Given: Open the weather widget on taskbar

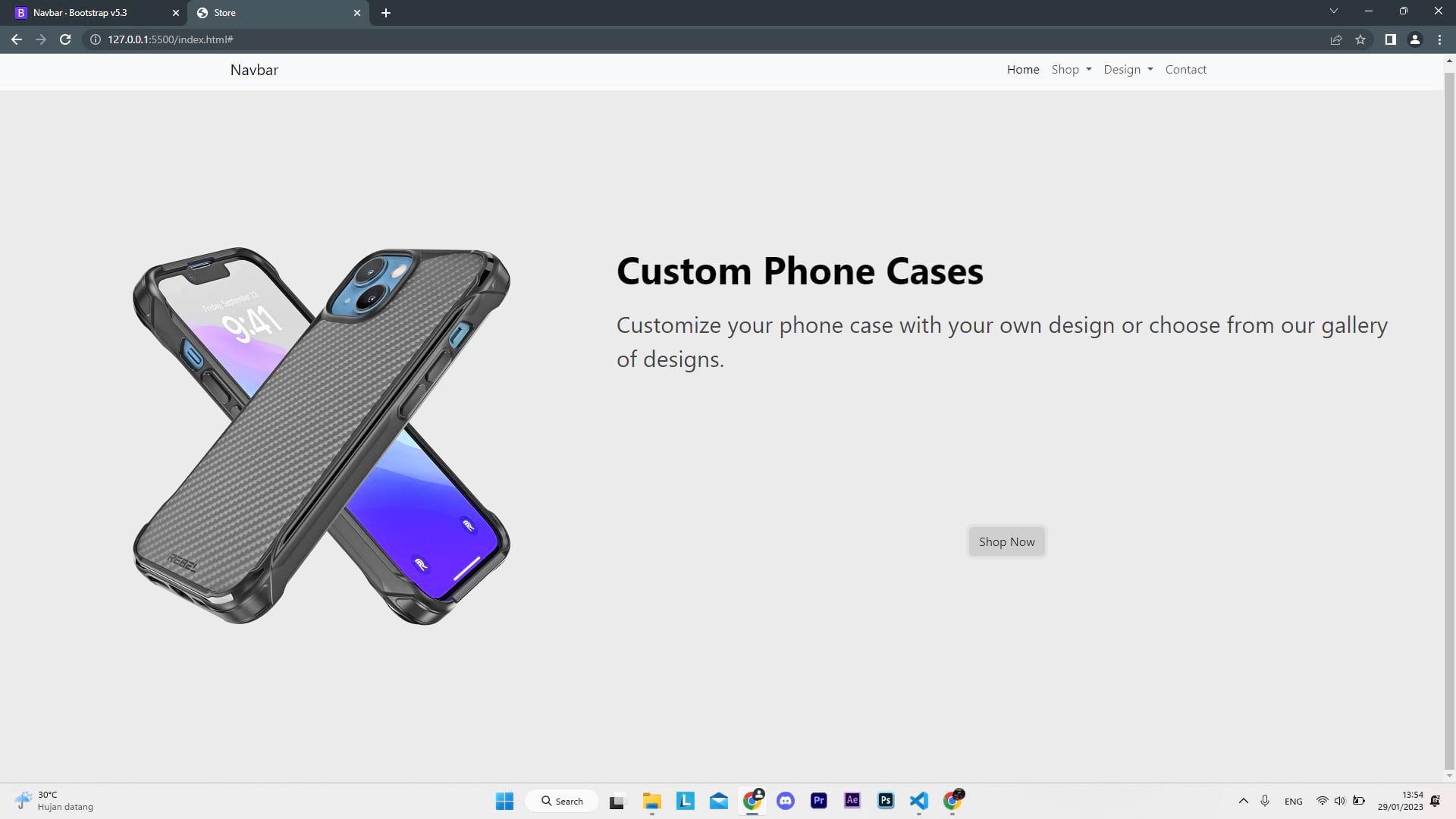Looking at the screenshot, I should pos(55,801).
